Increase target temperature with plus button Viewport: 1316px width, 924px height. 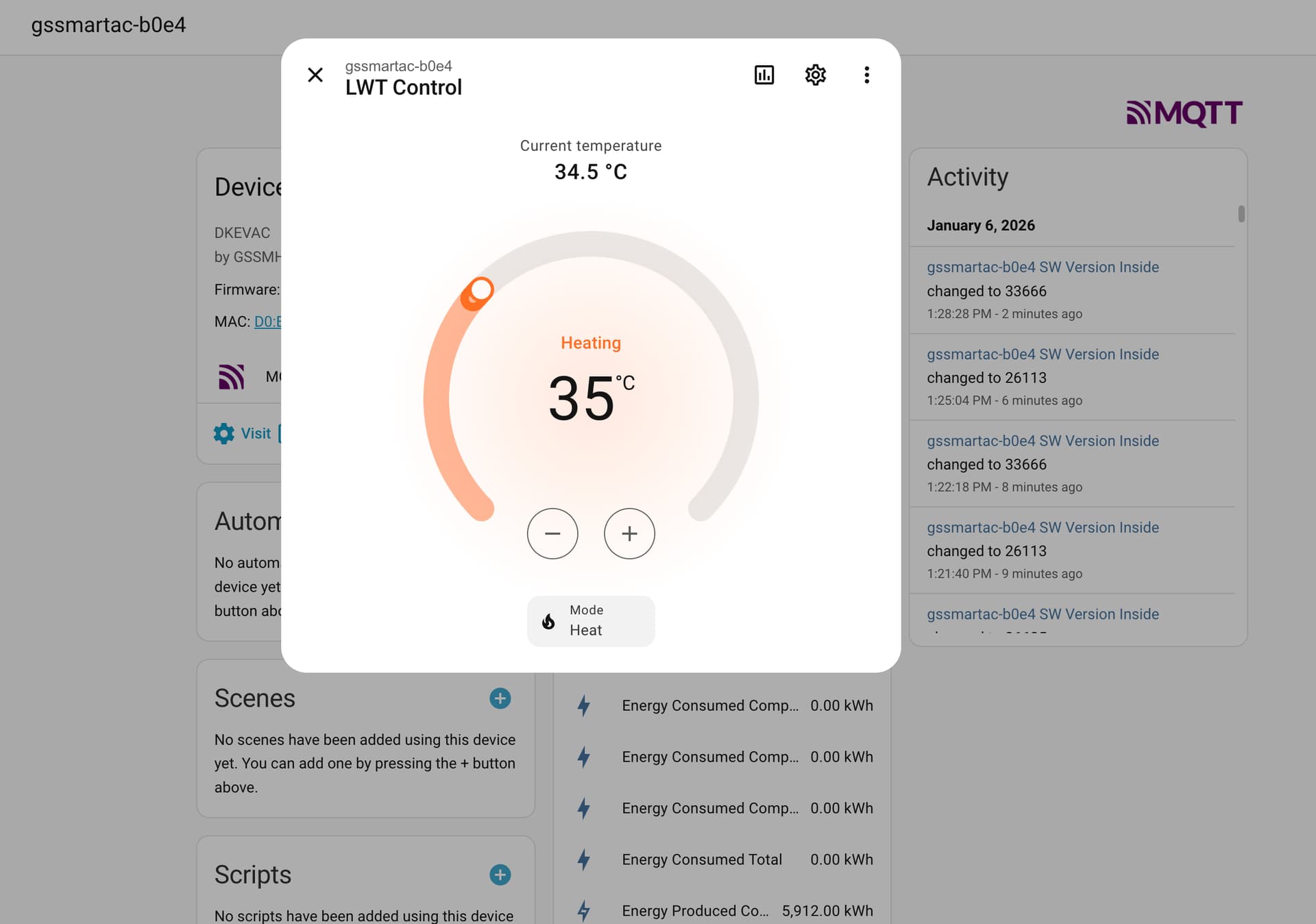(629, 533)
